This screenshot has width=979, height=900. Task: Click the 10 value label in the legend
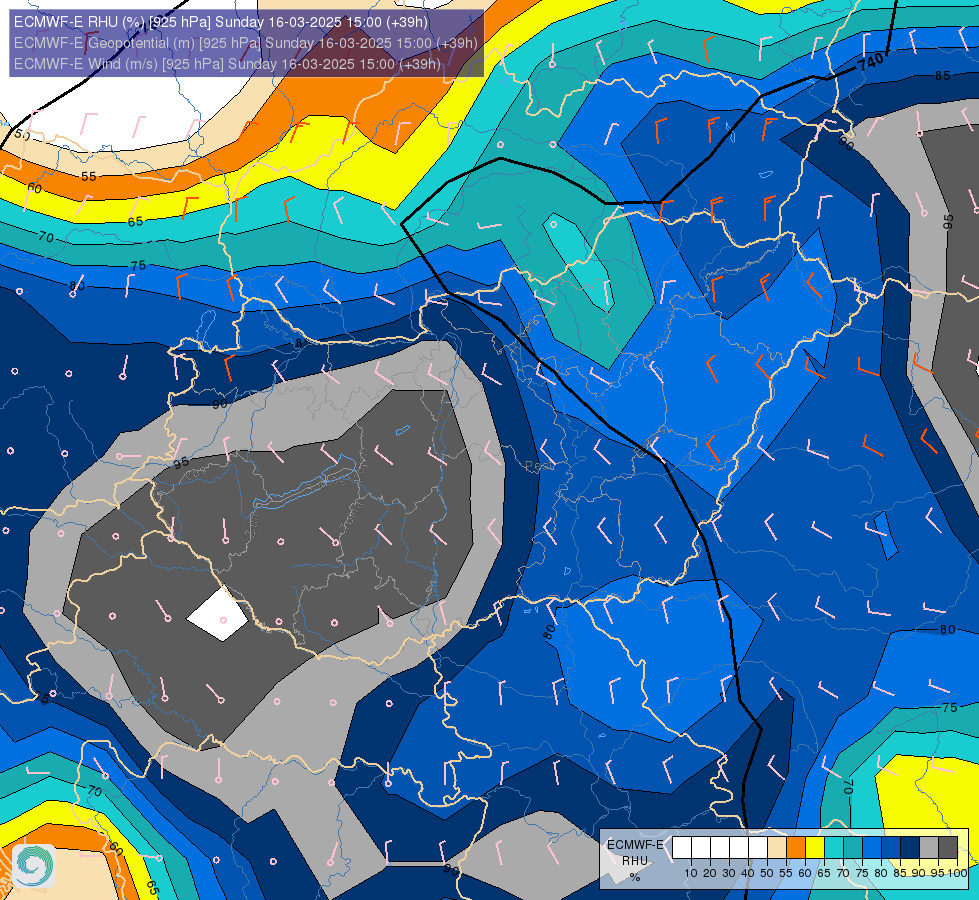(691, 873)
